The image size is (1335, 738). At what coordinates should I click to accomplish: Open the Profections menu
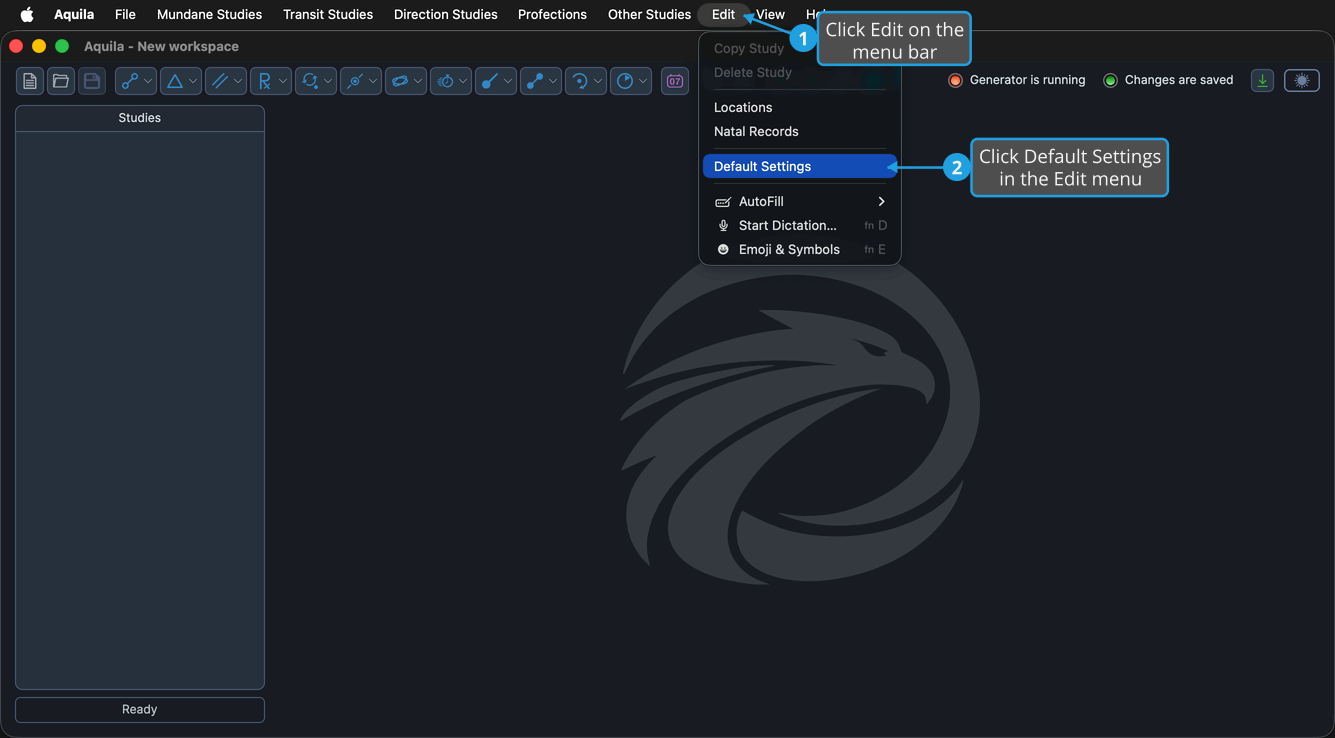click(x=552, y=14)
